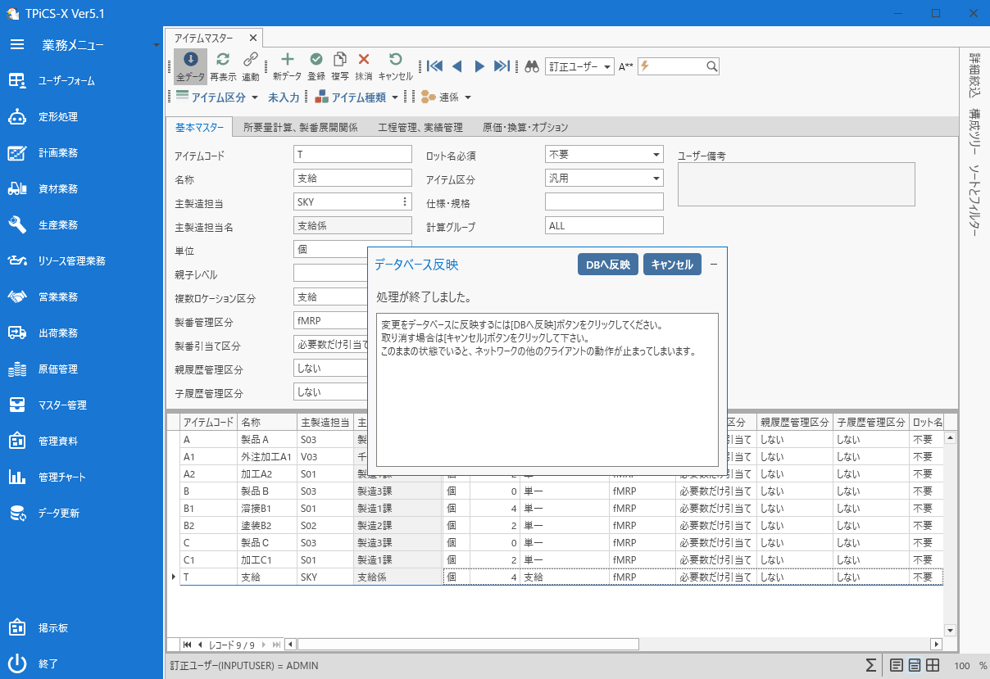990x679 pixels.
Task: Open the 訂正ユーザー dropdown in toolbar
Action: click(582, 67)
